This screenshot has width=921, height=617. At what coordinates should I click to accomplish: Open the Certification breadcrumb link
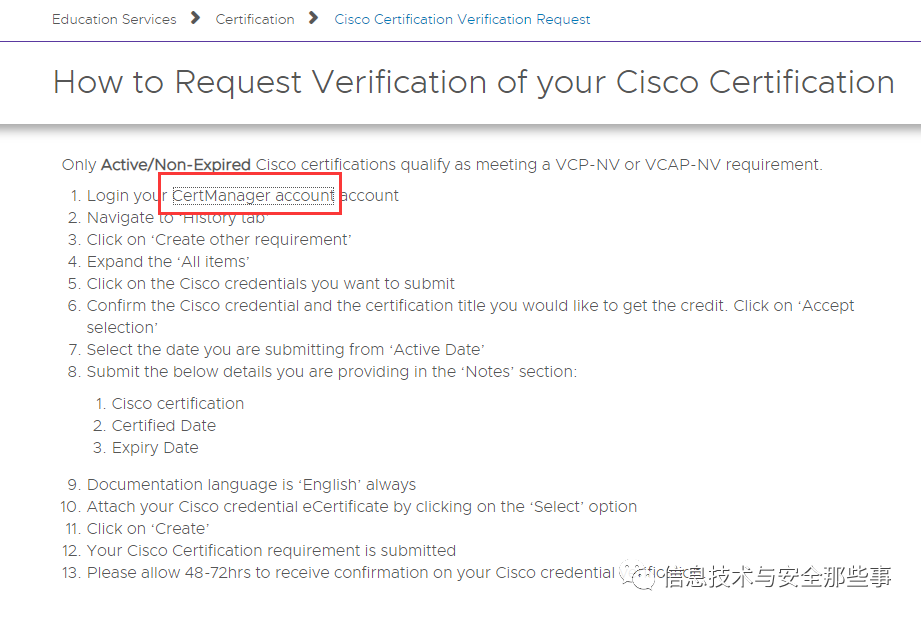coord(255,19)
